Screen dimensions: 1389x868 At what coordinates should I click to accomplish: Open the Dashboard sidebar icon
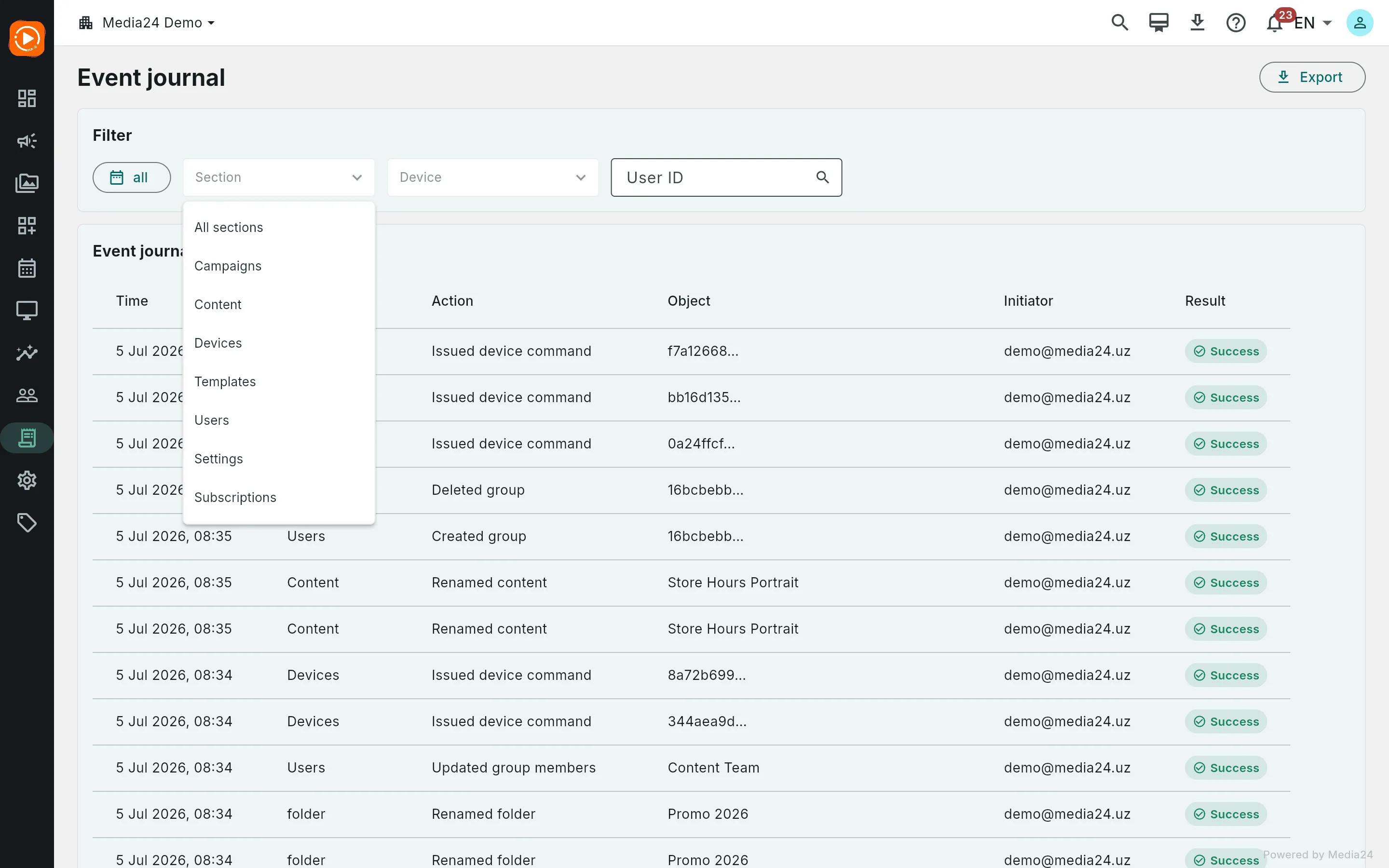27,98
